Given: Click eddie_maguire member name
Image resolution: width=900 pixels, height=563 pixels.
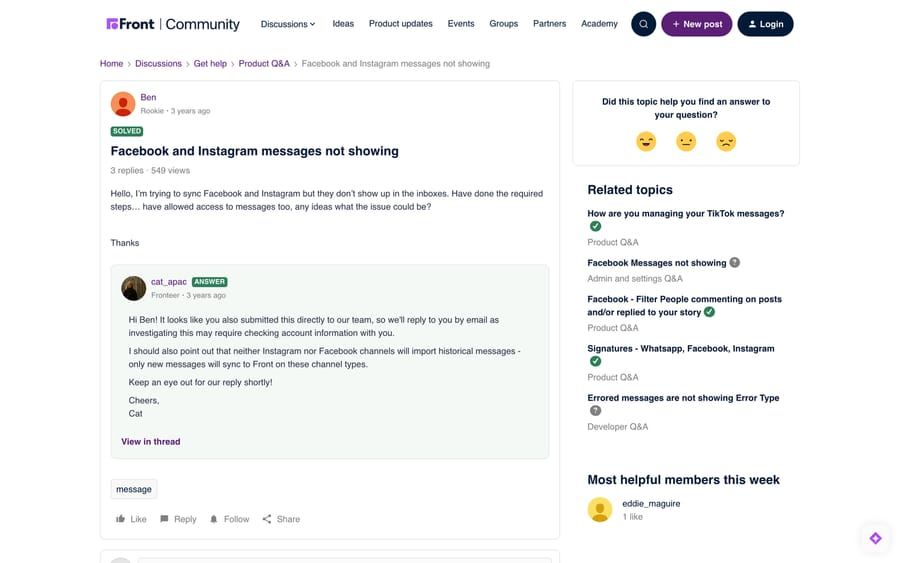Looking at the screenshot, I should (x=651, y=503).
